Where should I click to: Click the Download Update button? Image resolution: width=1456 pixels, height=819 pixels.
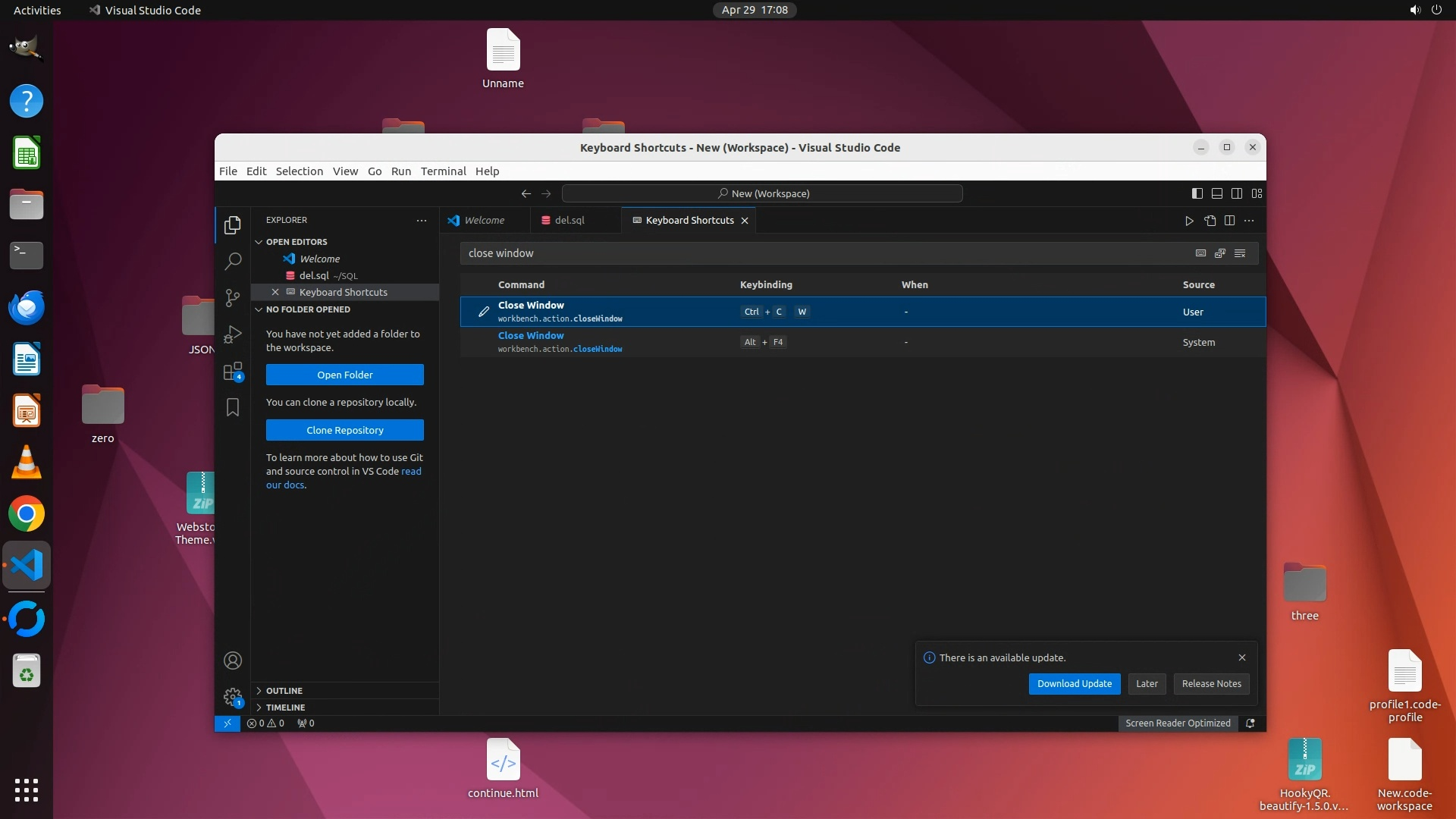click(x=1074, y=684)
